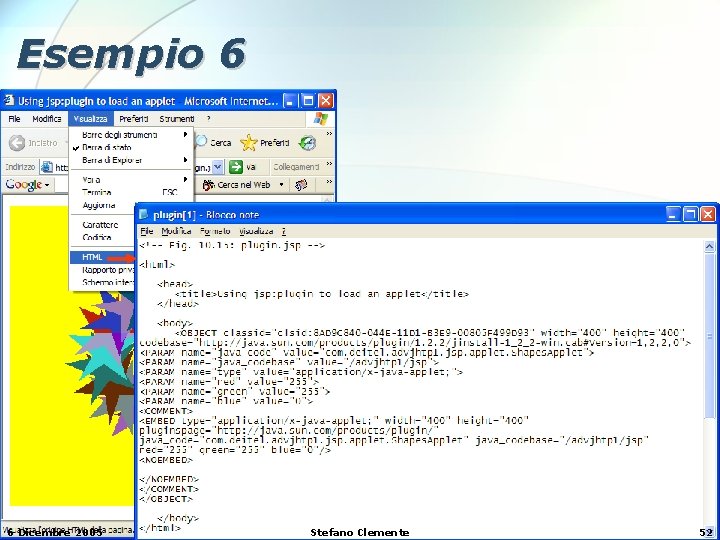Viewport: 720px width, 540px height.
Task: Minimize the Blocco note window
Action: pyautogui.click(x=673, y=214)
